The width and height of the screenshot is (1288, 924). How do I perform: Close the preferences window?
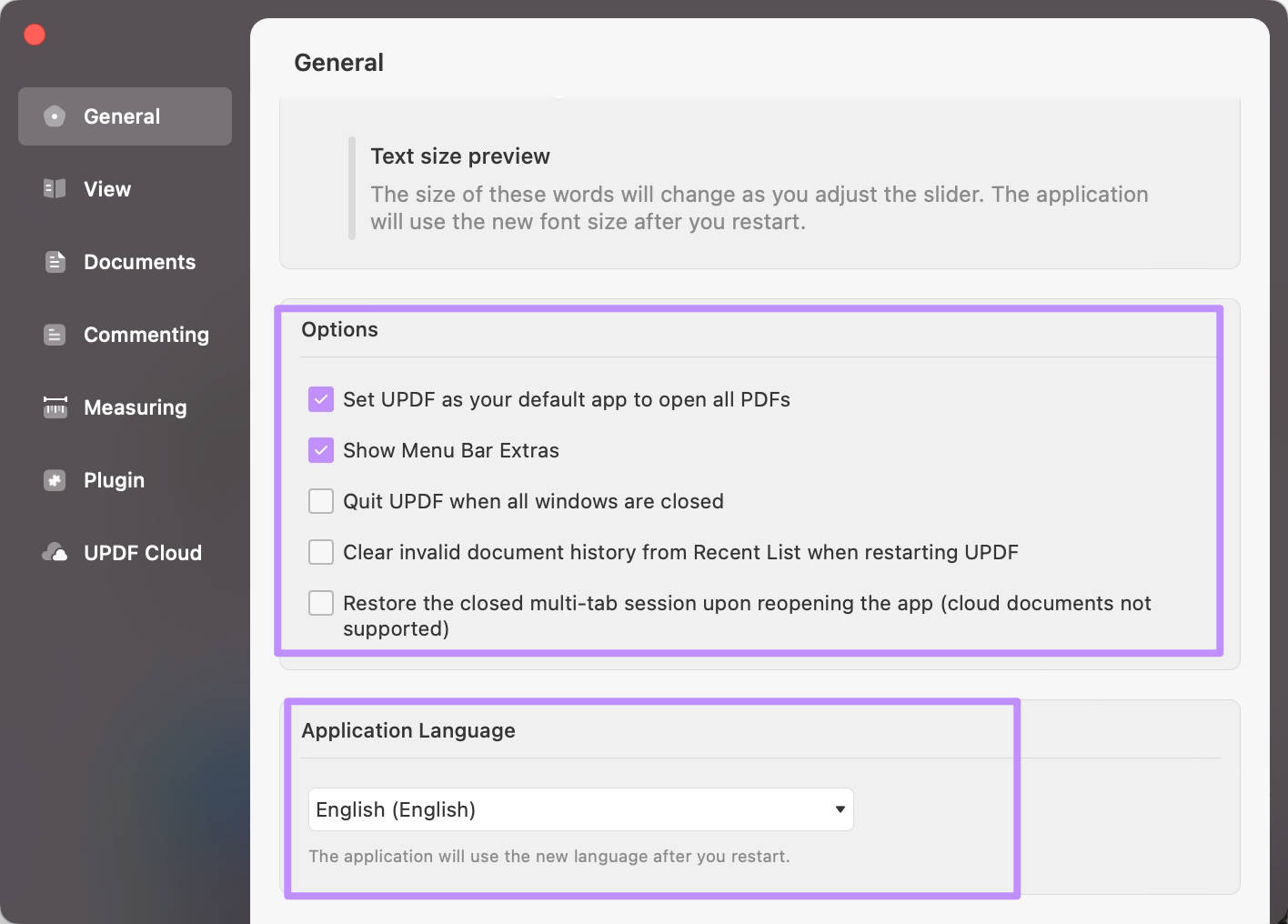point(35,35)
